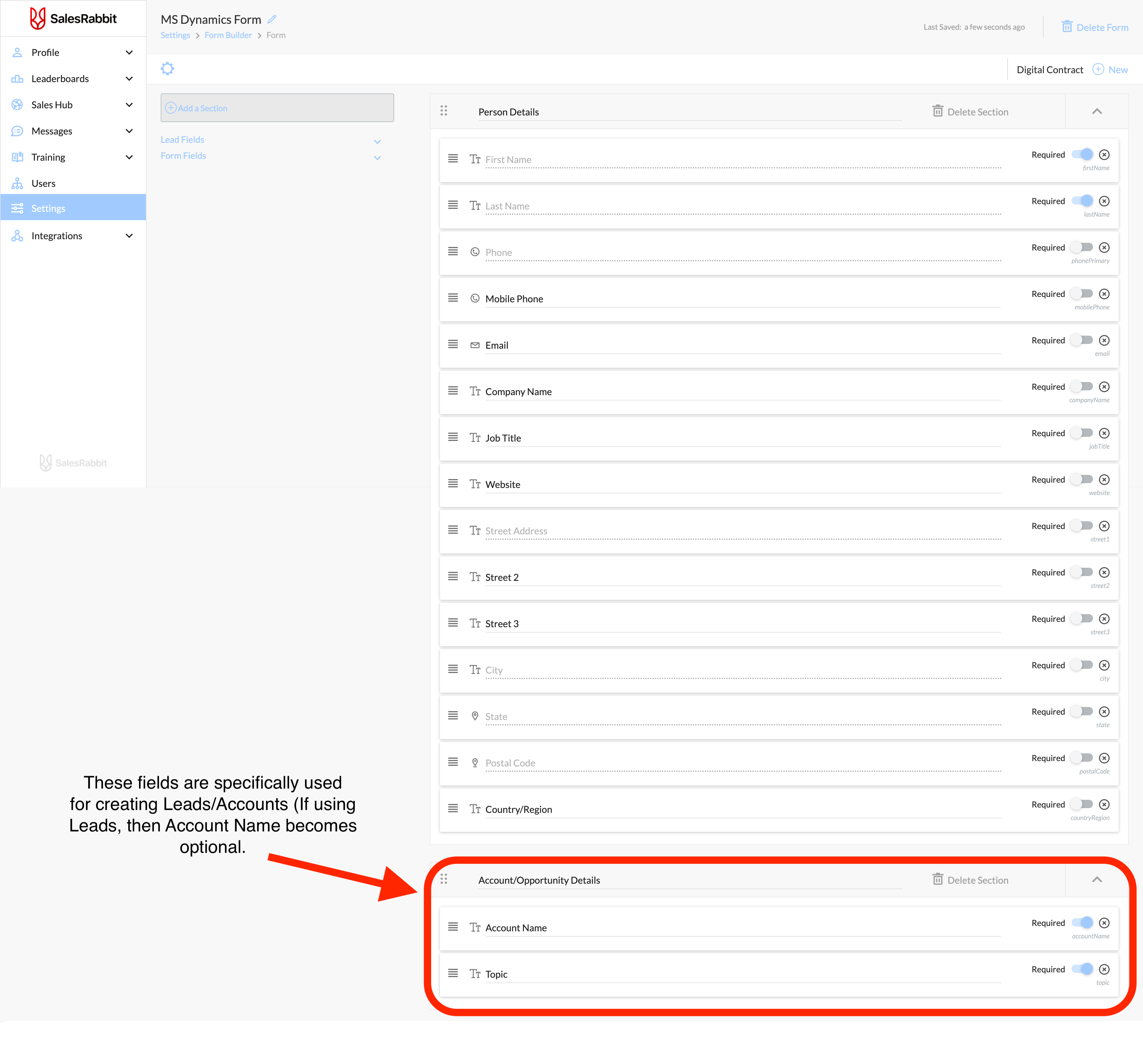Click the Delete Form button
Viewport: 1143px width, 1064px height.
[1095, 27]
